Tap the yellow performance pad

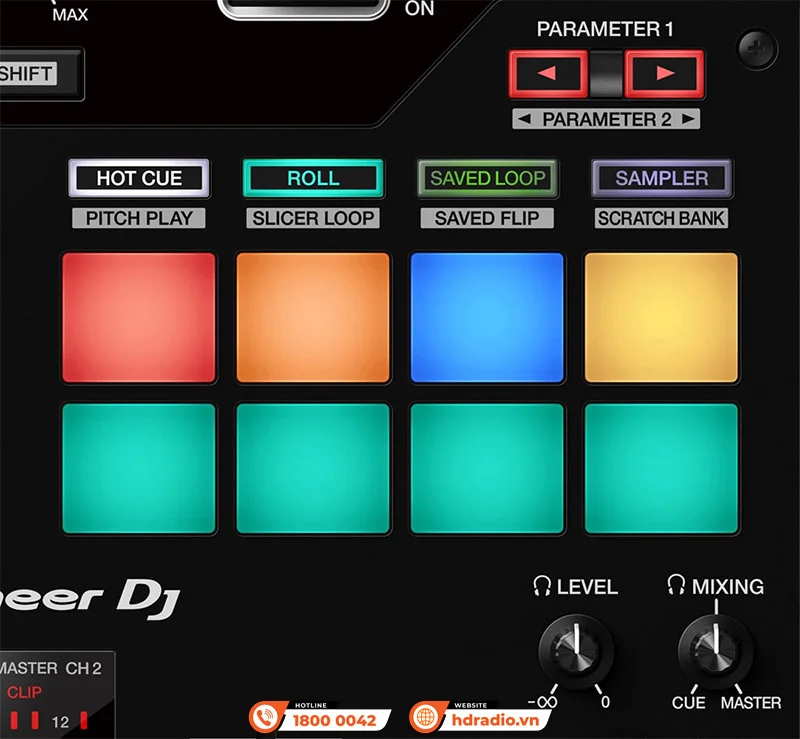(662, 317)
